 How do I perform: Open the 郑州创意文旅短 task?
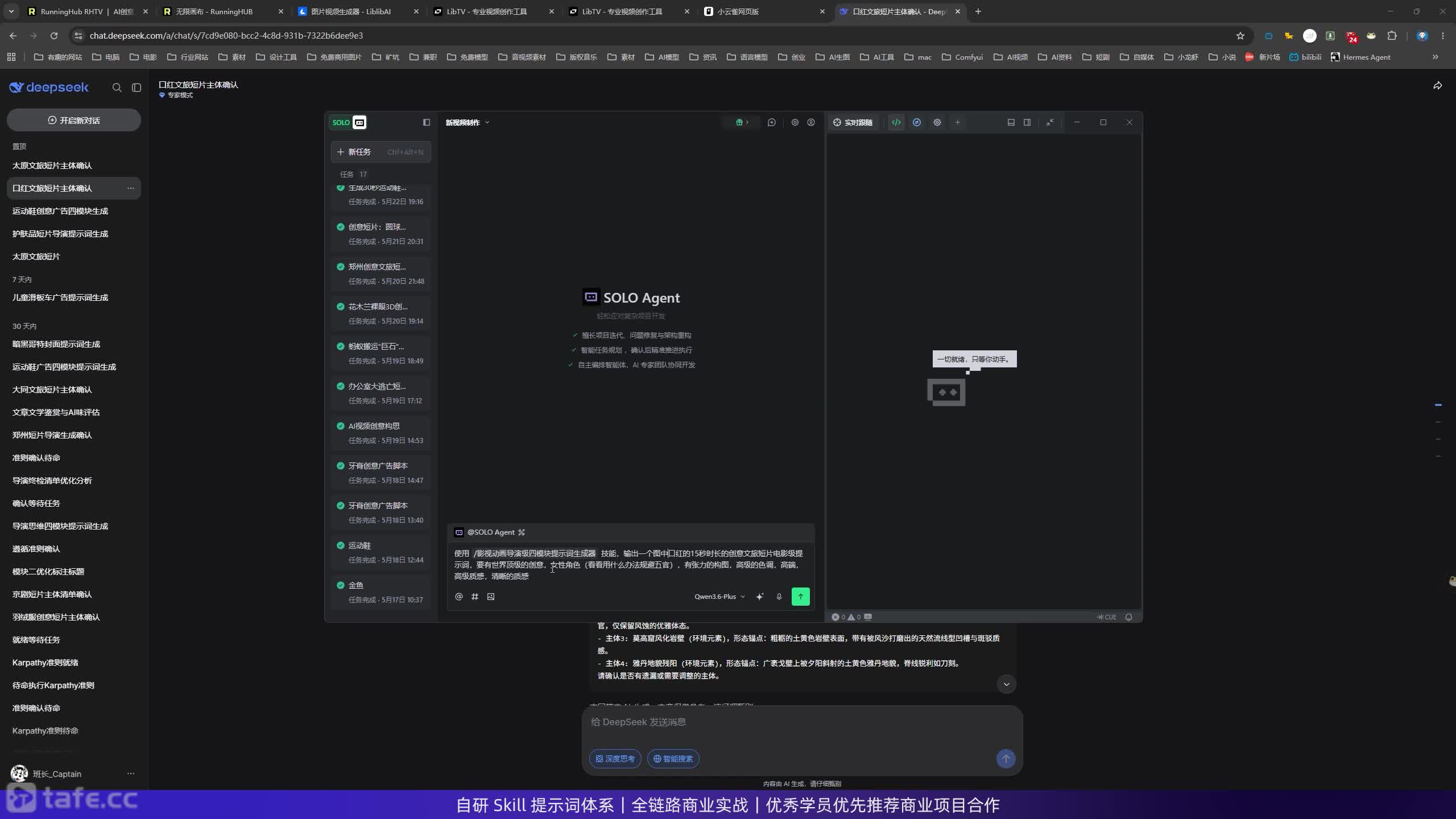pos(380,274)
